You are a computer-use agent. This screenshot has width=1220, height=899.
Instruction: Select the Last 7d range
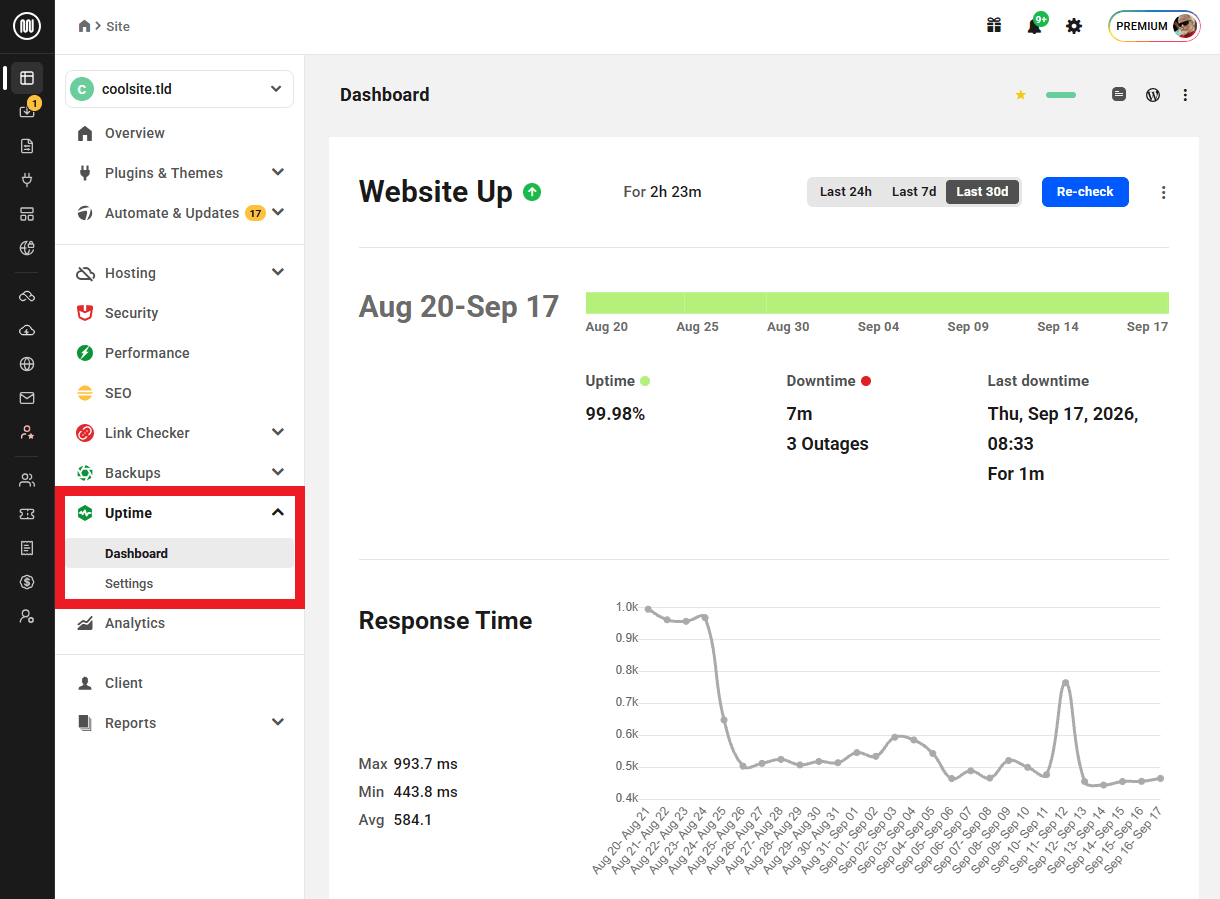(x=914, y=192)
